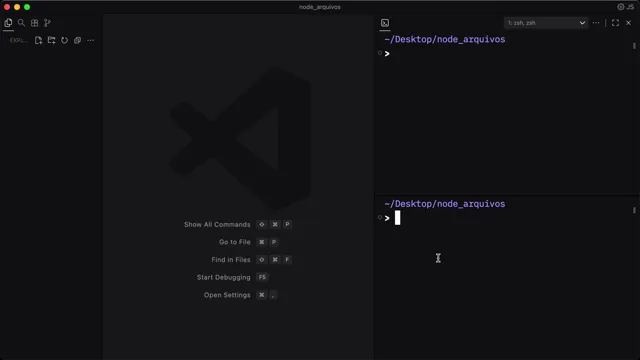Click the lower terminal path ~/Desktop/node_arquivos
The width and height of the screenshot is (640, 360).
(x=445, y=204)
